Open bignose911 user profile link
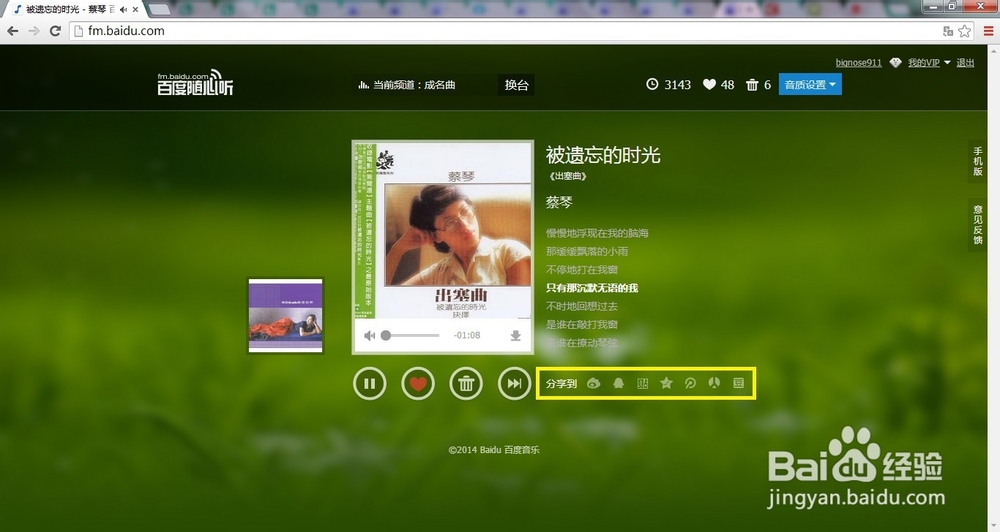1000x532 pixels. pyautogui.click(x=858, y=63)
